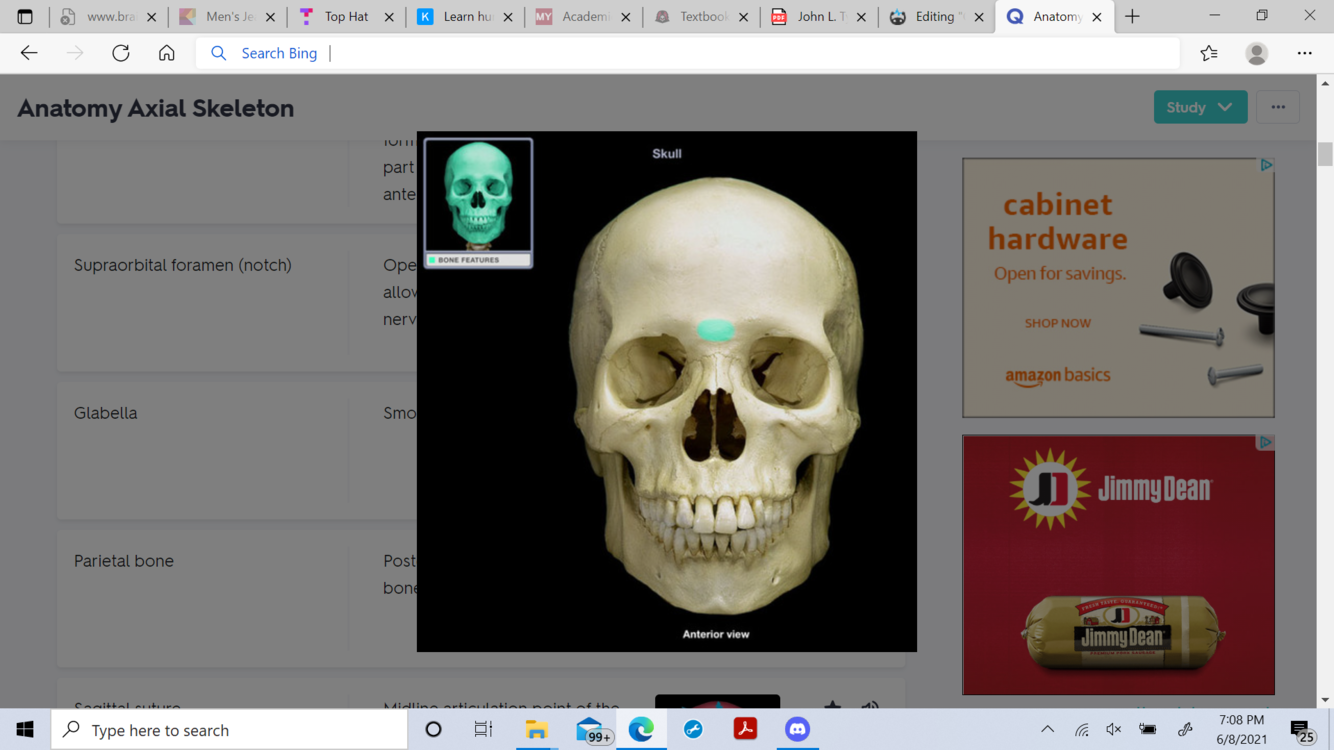This screenshot has height=750, width=1334.
Task: Click the muted volume tray icon
Action: click(x=1114, y=730)
